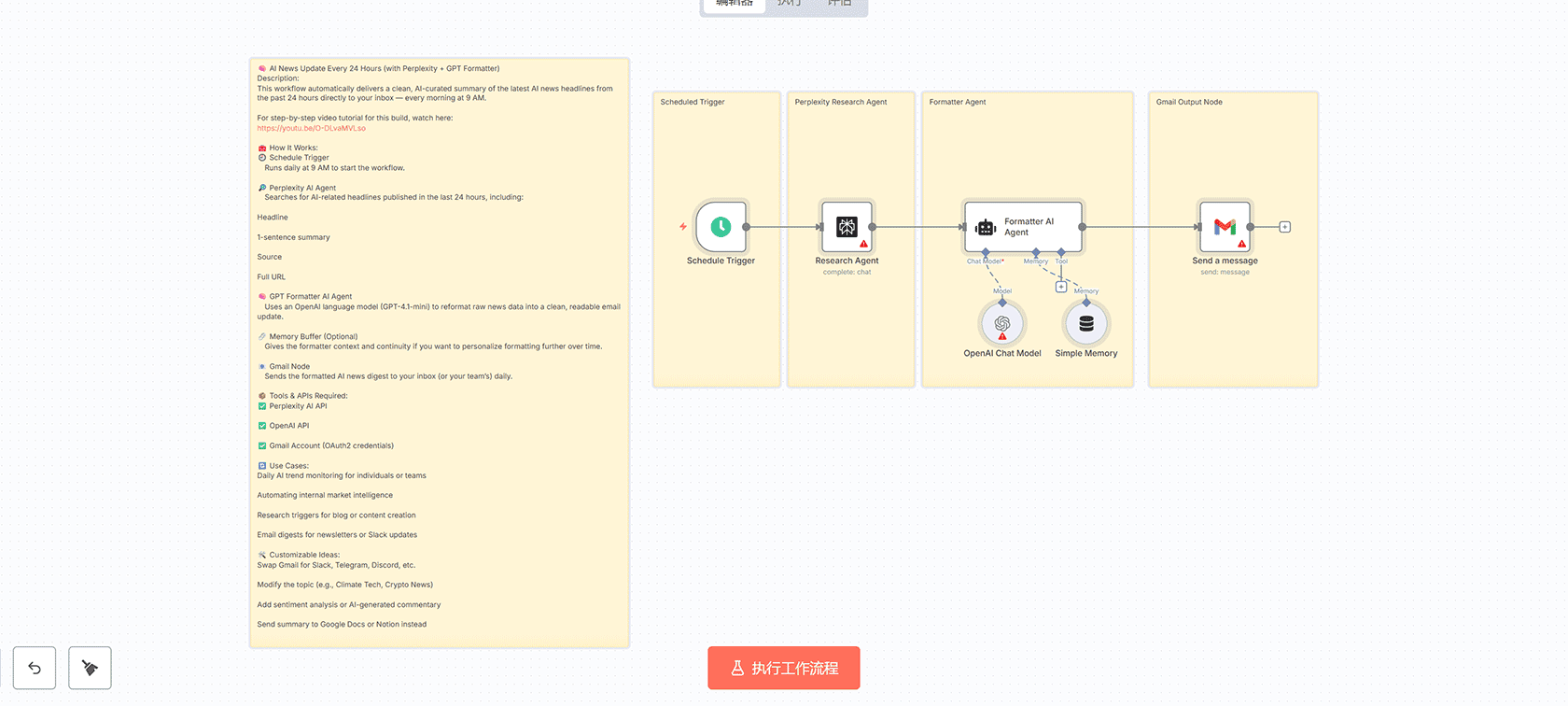Select the Schedule Trigger clock node
The image size is (1568, 706).
click(721, 227)
